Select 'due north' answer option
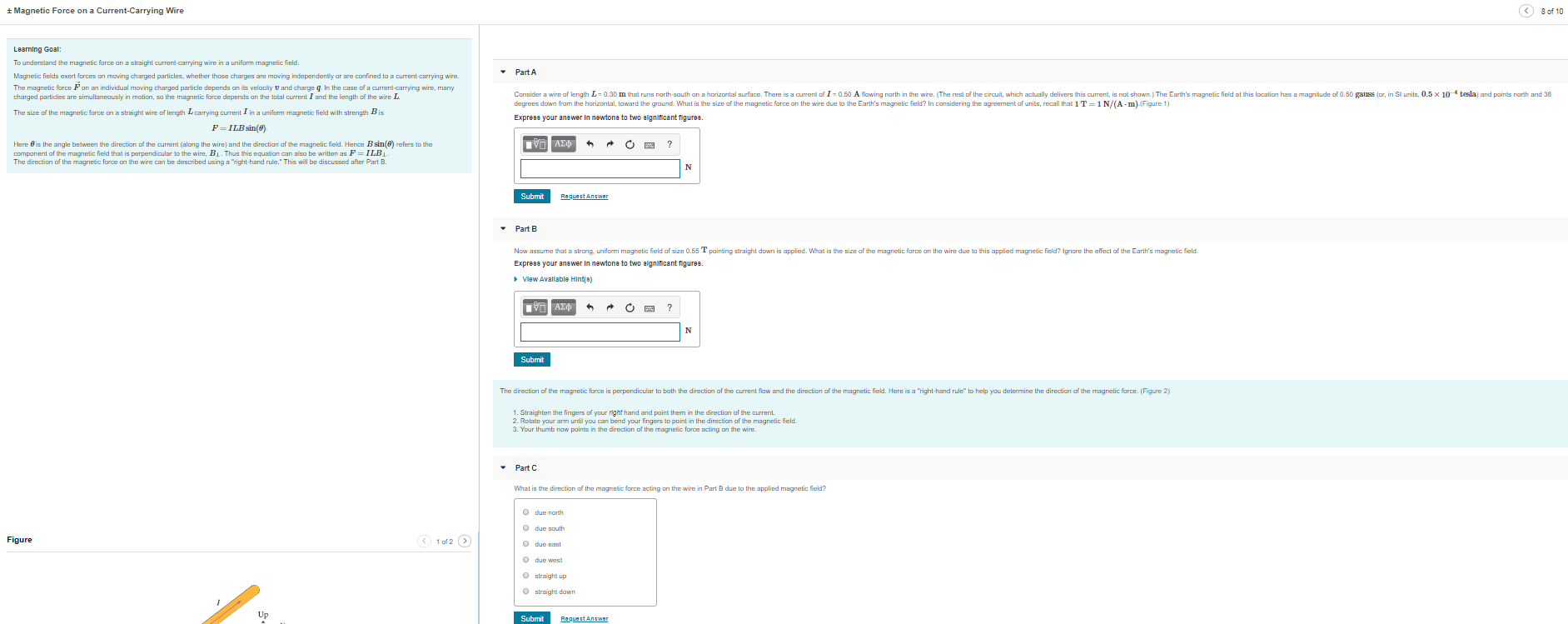Viewport: 1568px width, 624px height. (x=526, y=512)
